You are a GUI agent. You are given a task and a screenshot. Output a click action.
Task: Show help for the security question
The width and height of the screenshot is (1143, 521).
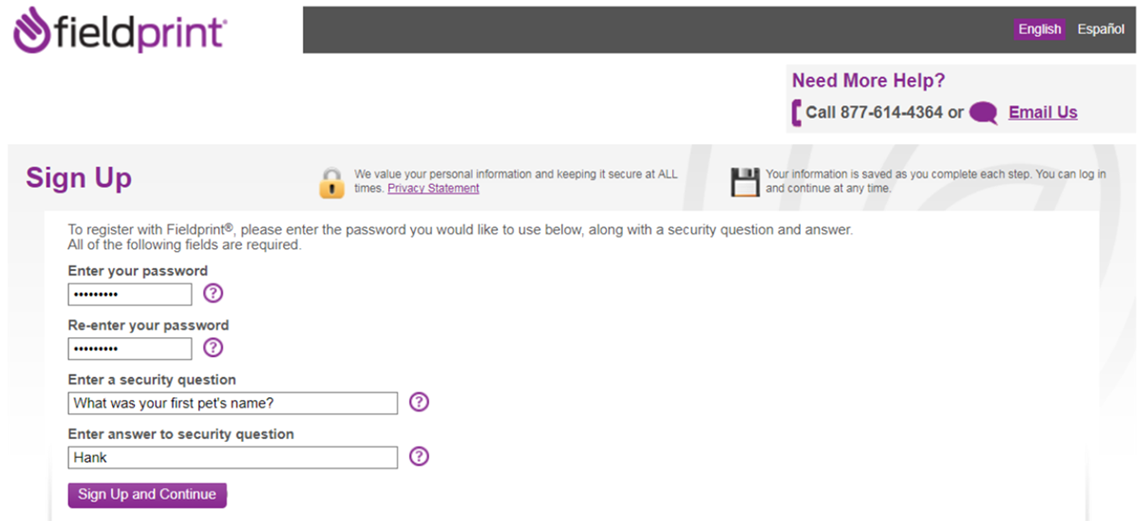[419, 402]
